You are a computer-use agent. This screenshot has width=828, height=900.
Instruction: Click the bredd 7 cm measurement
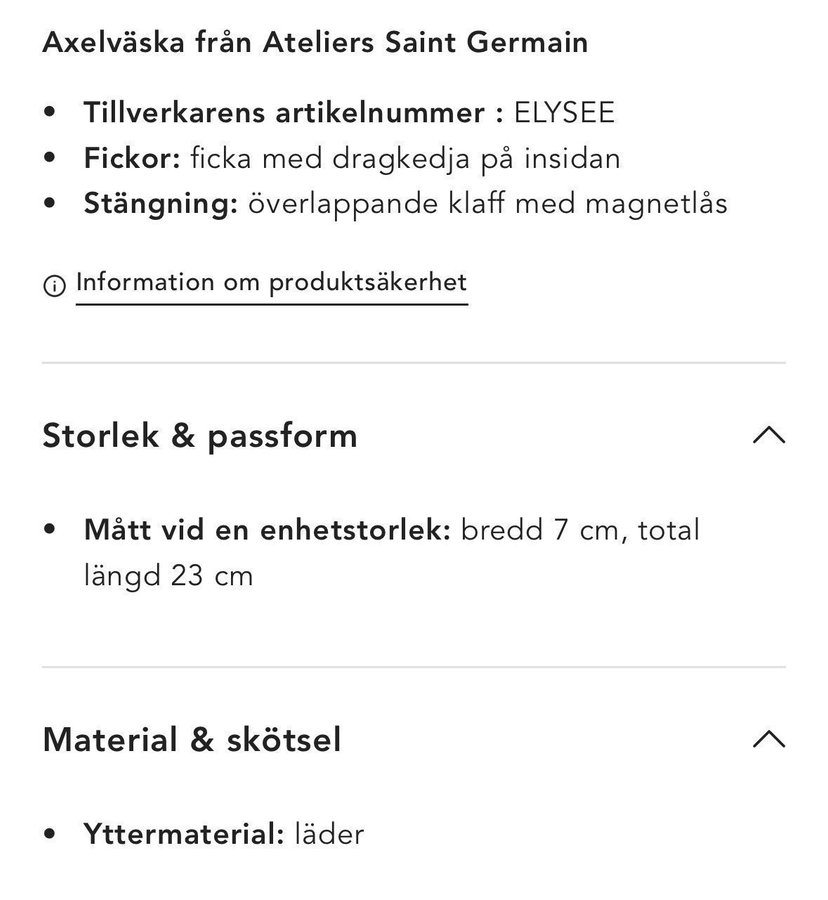pos(540,529)
